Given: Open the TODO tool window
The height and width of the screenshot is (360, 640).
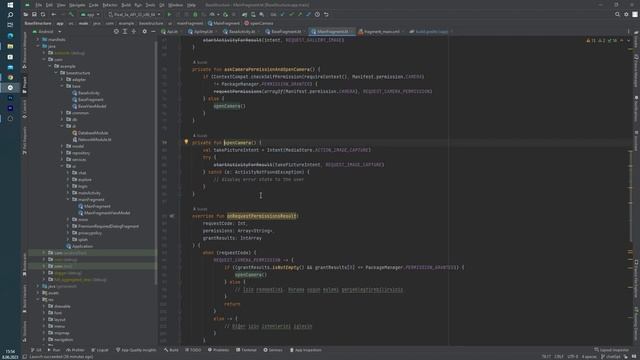Looking at the screenshot, I should [193, 350].
